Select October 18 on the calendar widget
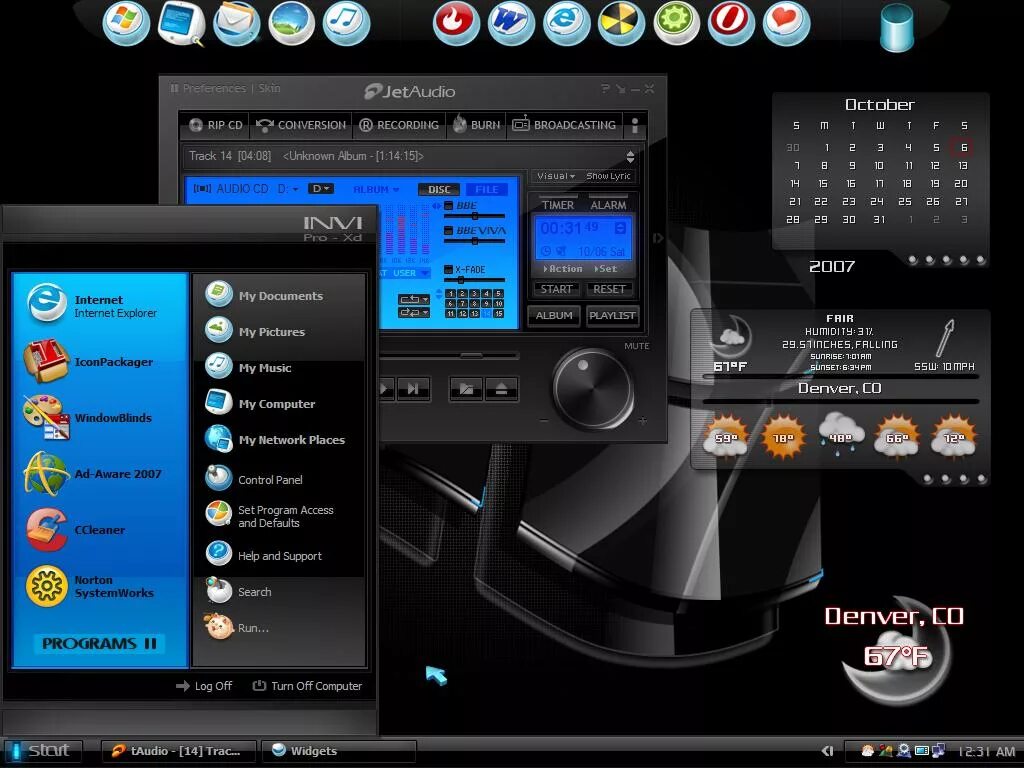This screenshot has width=1024, height=768. pyautogui.click(x=906, y=184)
